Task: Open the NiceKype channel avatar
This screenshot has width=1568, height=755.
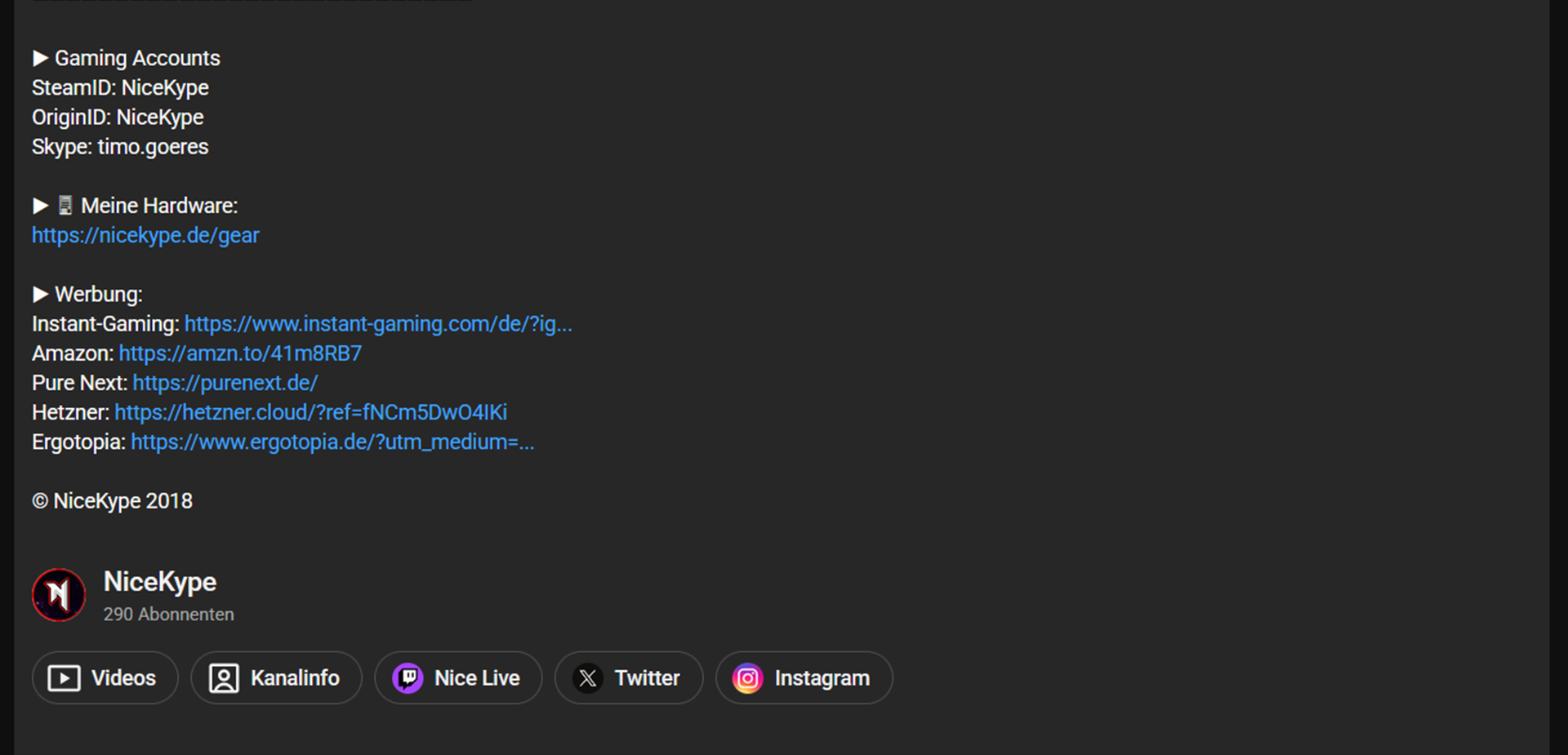Action: [x=59, y=595]
